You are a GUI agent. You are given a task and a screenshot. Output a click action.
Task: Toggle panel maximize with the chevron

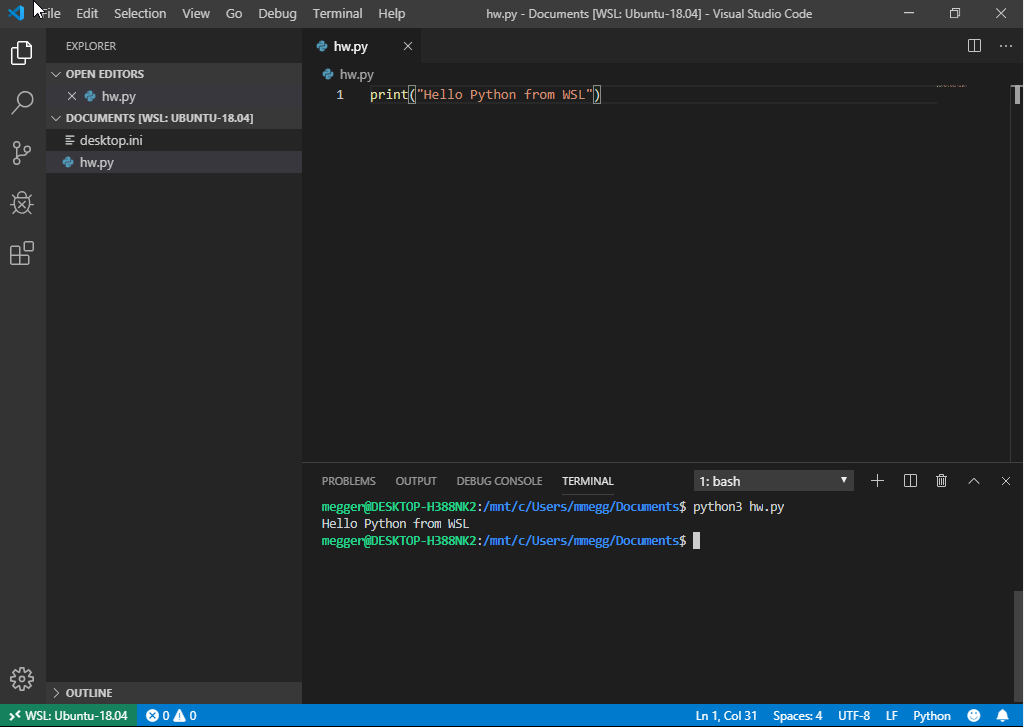coord(974,480)
